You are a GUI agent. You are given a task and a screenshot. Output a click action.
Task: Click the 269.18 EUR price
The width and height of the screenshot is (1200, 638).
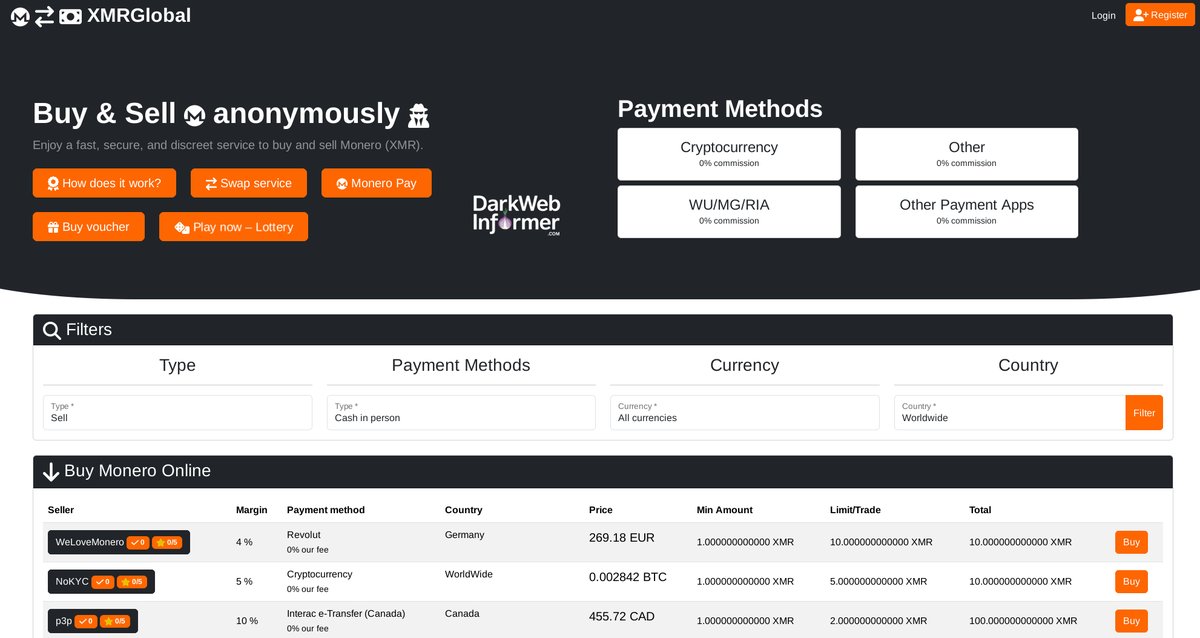622,538
